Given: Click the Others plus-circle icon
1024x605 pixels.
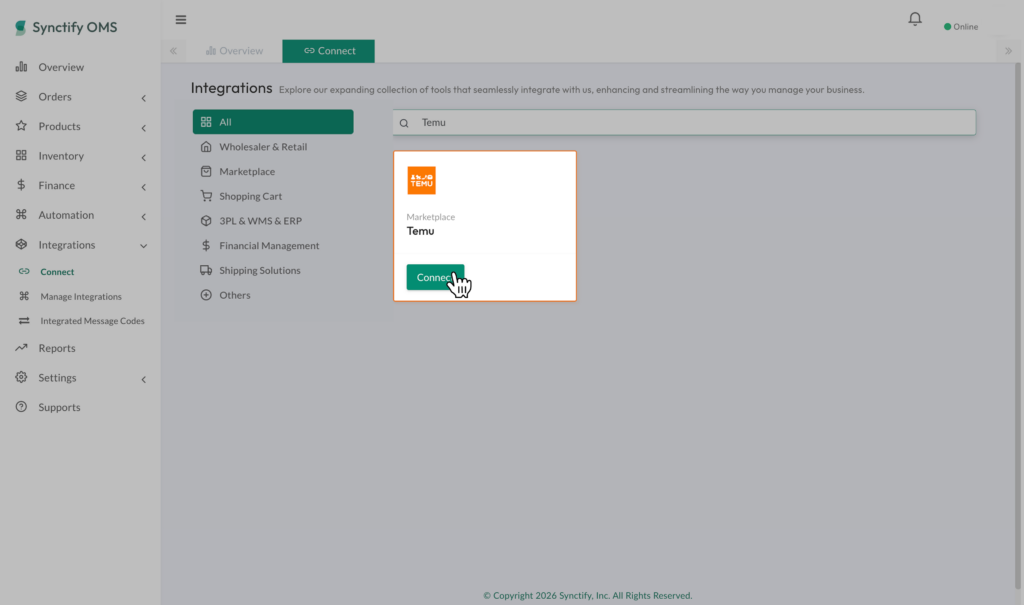Looking at the screenshot, I should pos(206,295).
